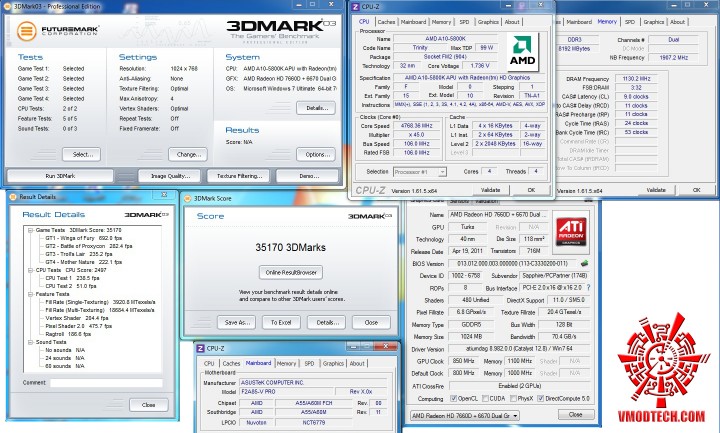
Task: Click the 3DMark03 Professional Edition title bar icon
Action: tap(8, 6)
